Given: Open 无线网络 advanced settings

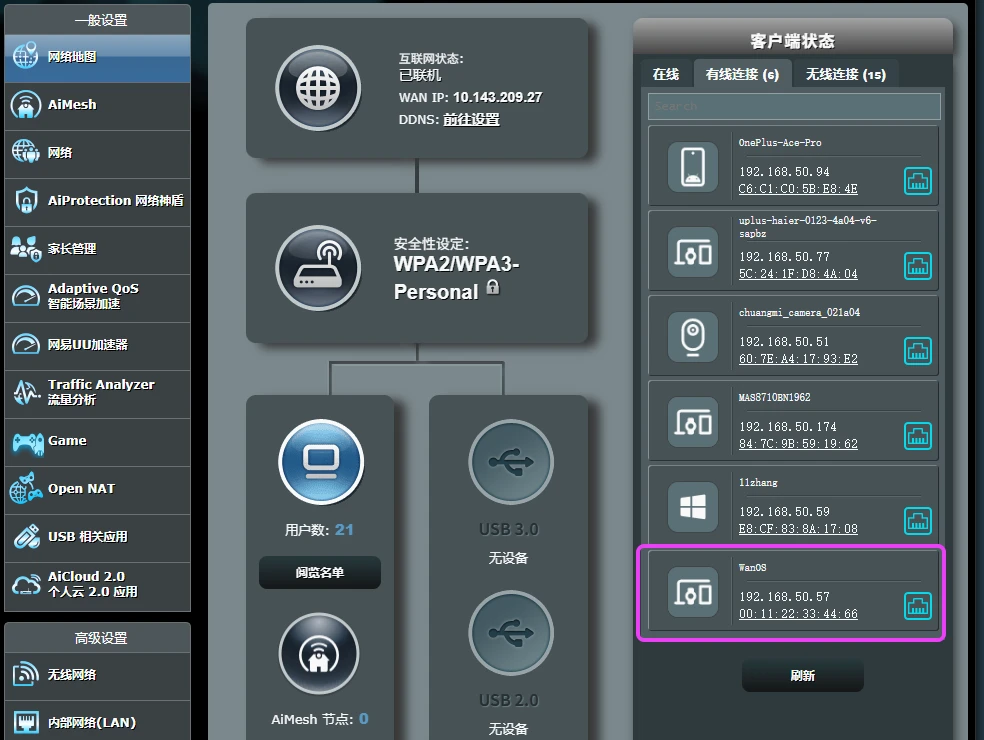Looking at the screenshot, I should tap(97, 675).
